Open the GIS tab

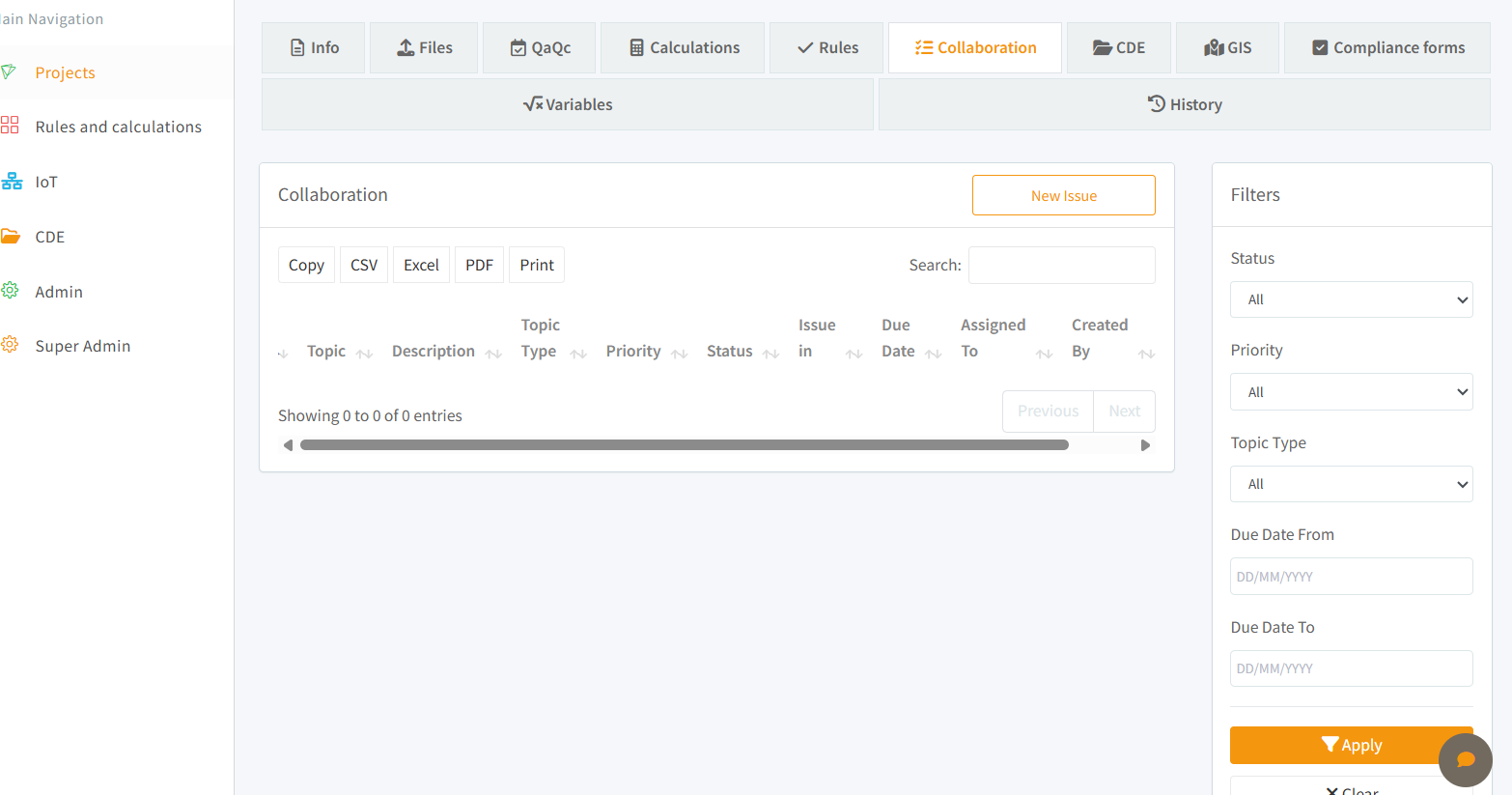1227,47
